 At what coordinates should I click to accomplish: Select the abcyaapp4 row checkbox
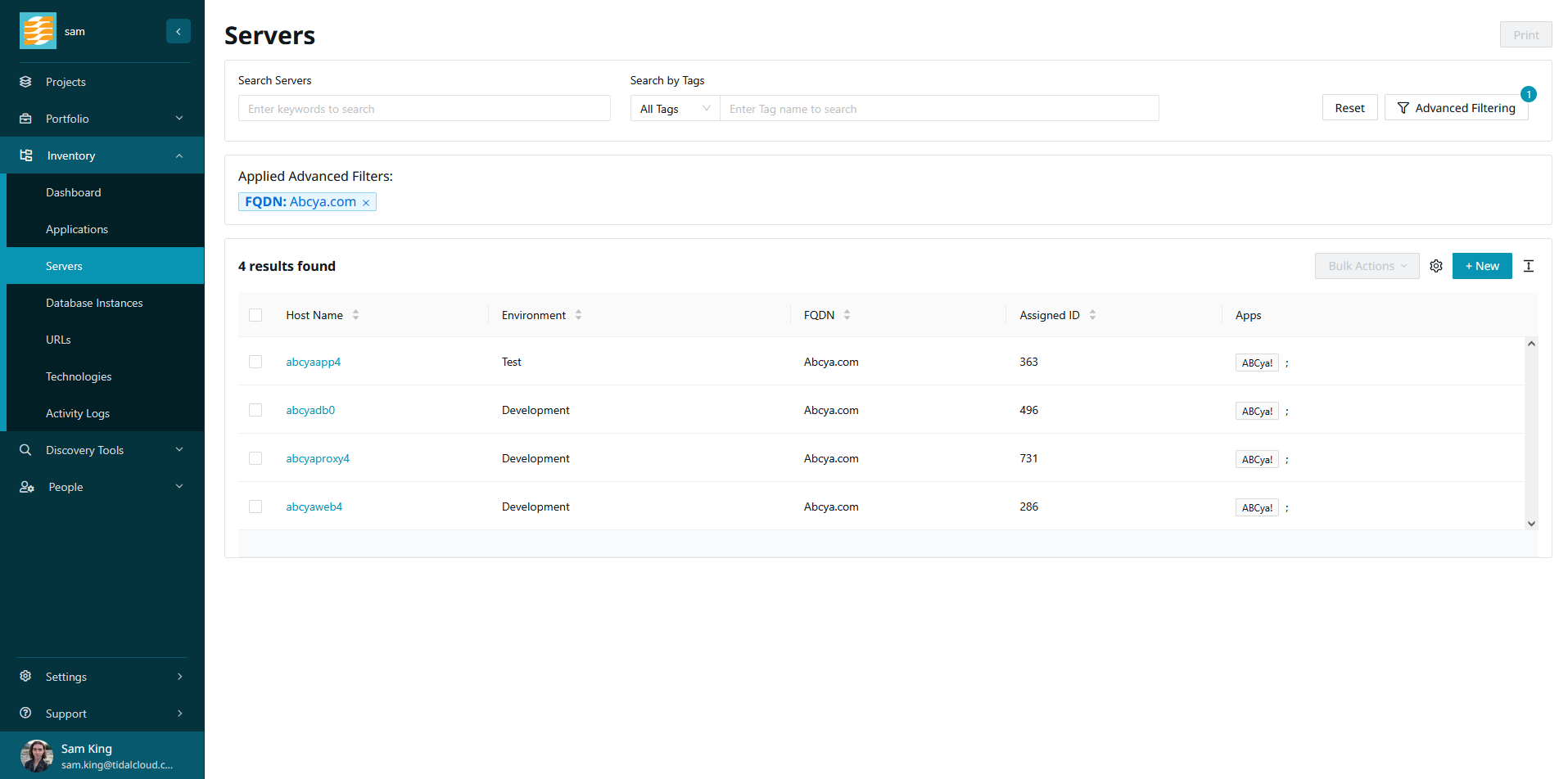point(255,362)
